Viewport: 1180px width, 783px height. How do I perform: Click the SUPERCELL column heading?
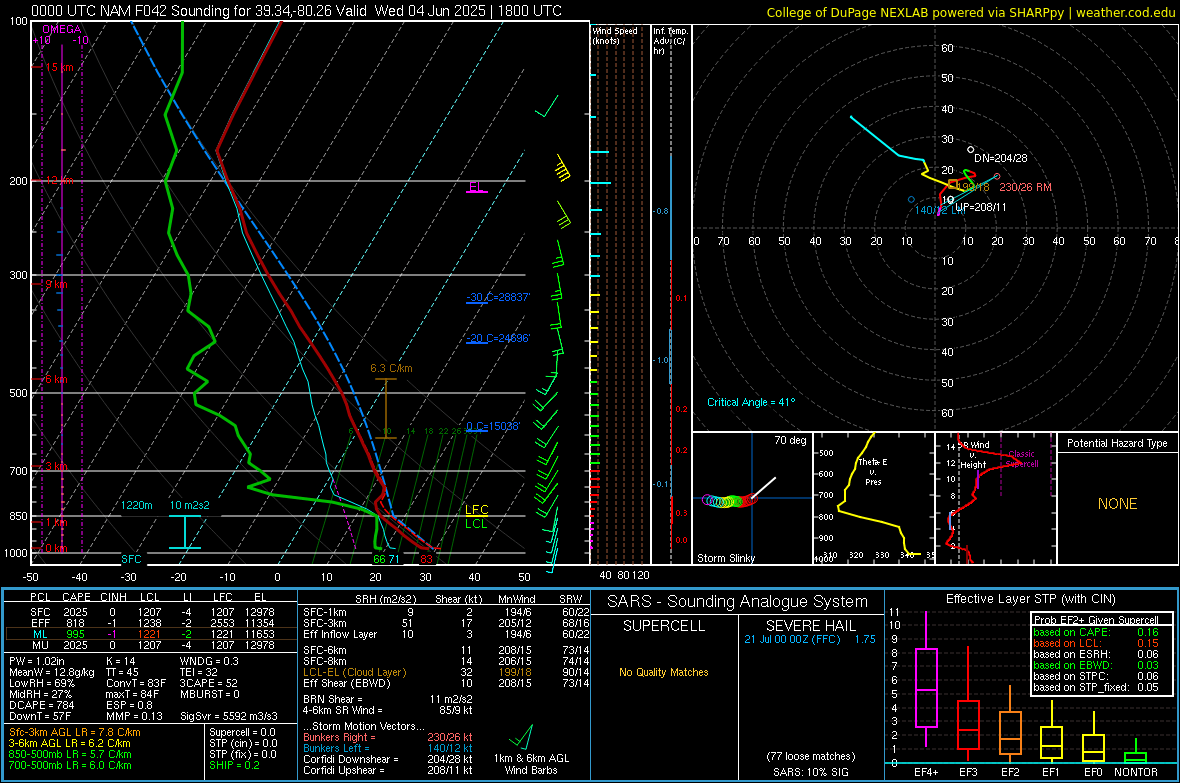(664, 626)
